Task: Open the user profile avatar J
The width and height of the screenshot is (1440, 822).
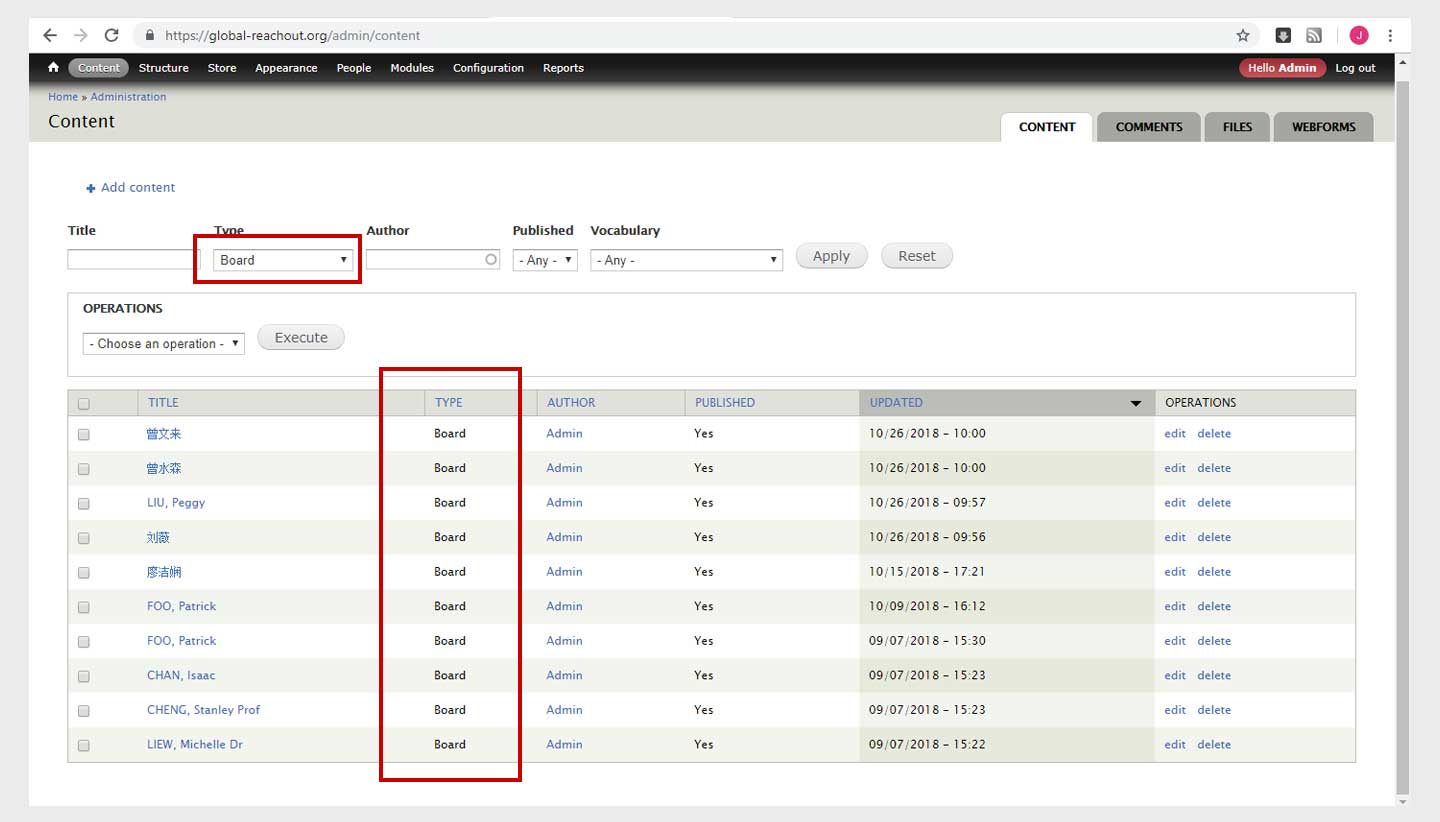Action: tap(1358, 35)
